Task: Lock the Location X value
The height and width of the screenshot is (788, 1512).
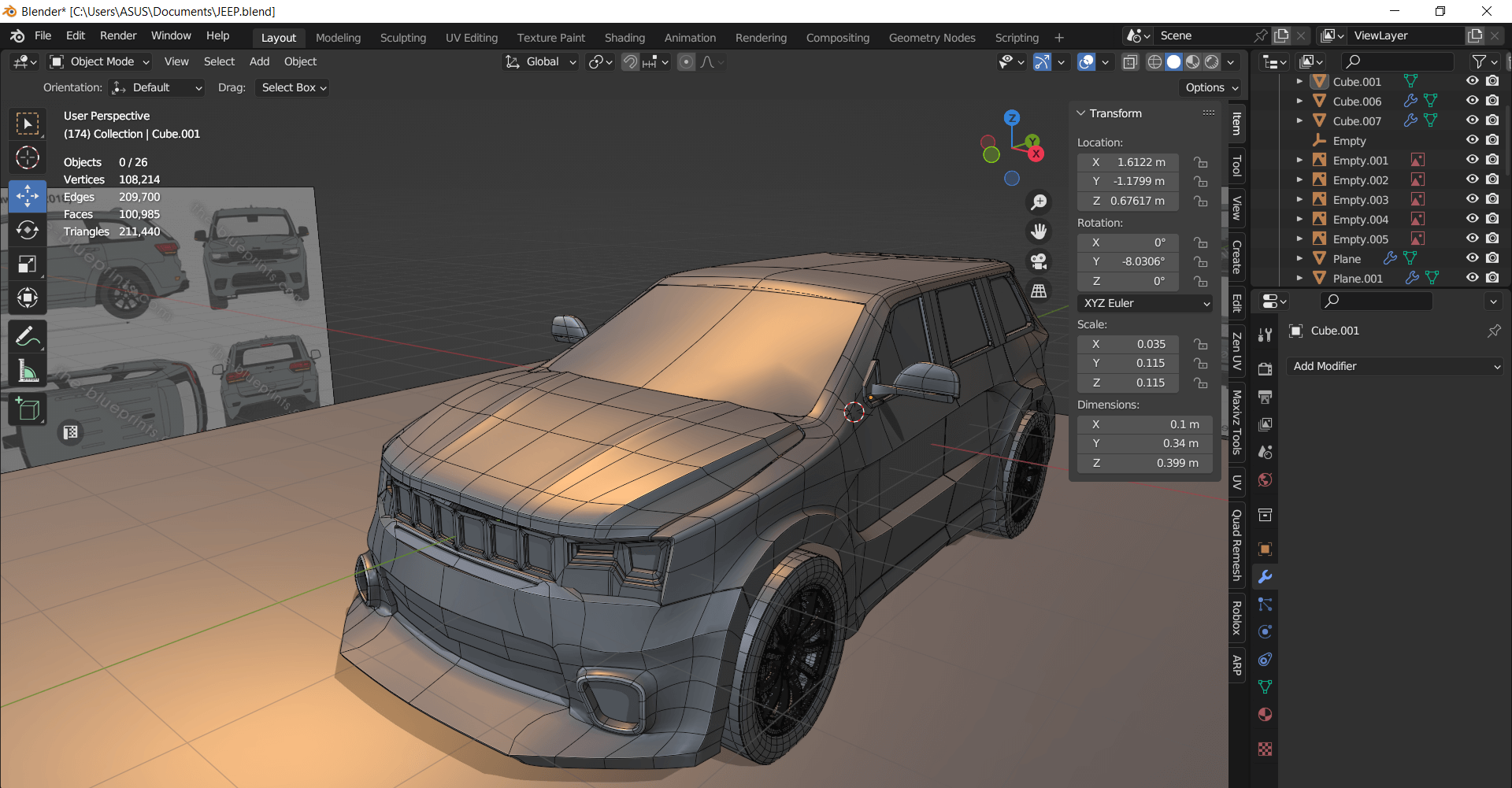Action: 1201,162
